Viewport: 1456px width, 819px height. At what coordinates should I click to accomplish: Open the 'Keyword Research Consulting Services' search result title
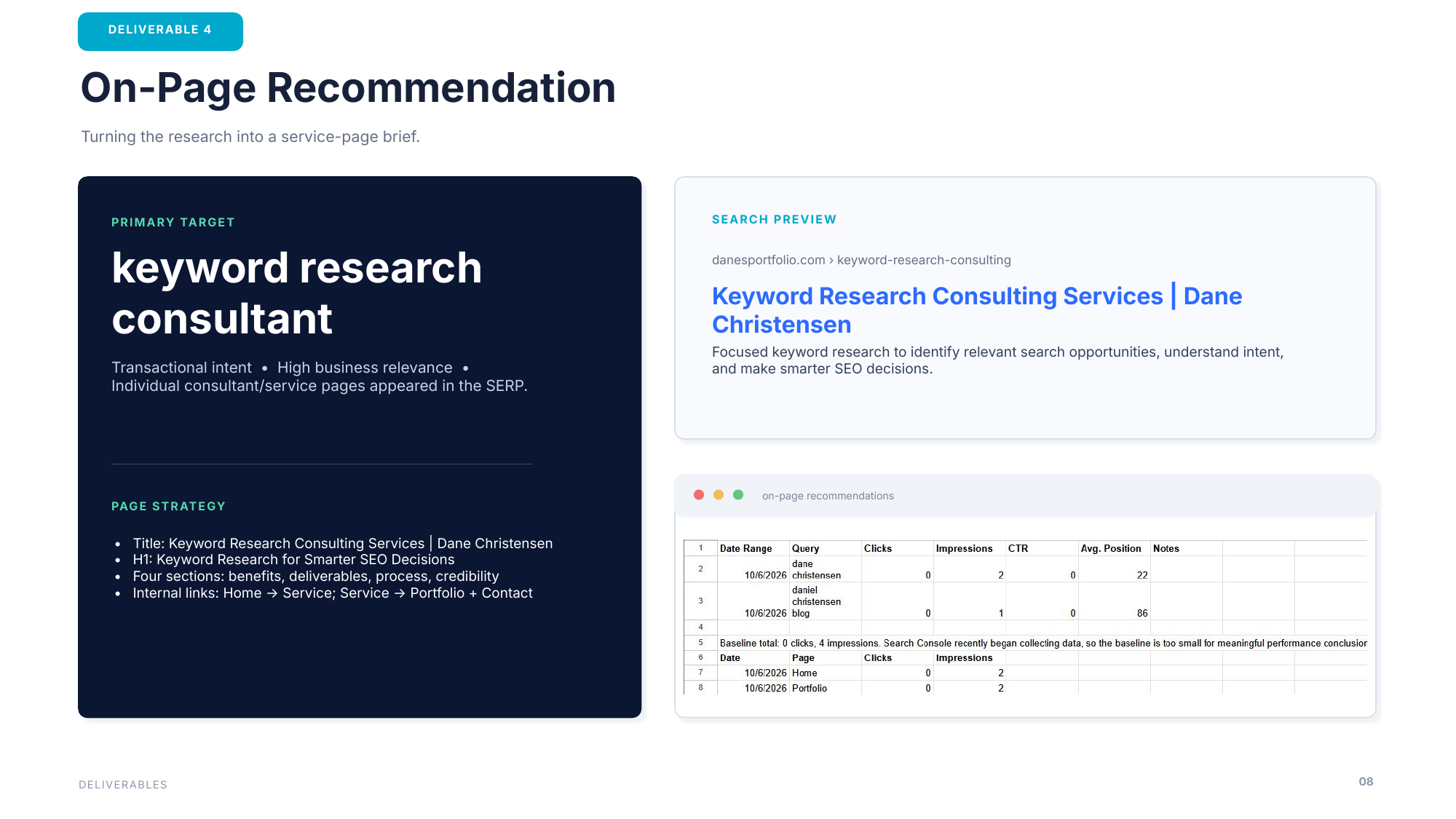tap(977, 310)
